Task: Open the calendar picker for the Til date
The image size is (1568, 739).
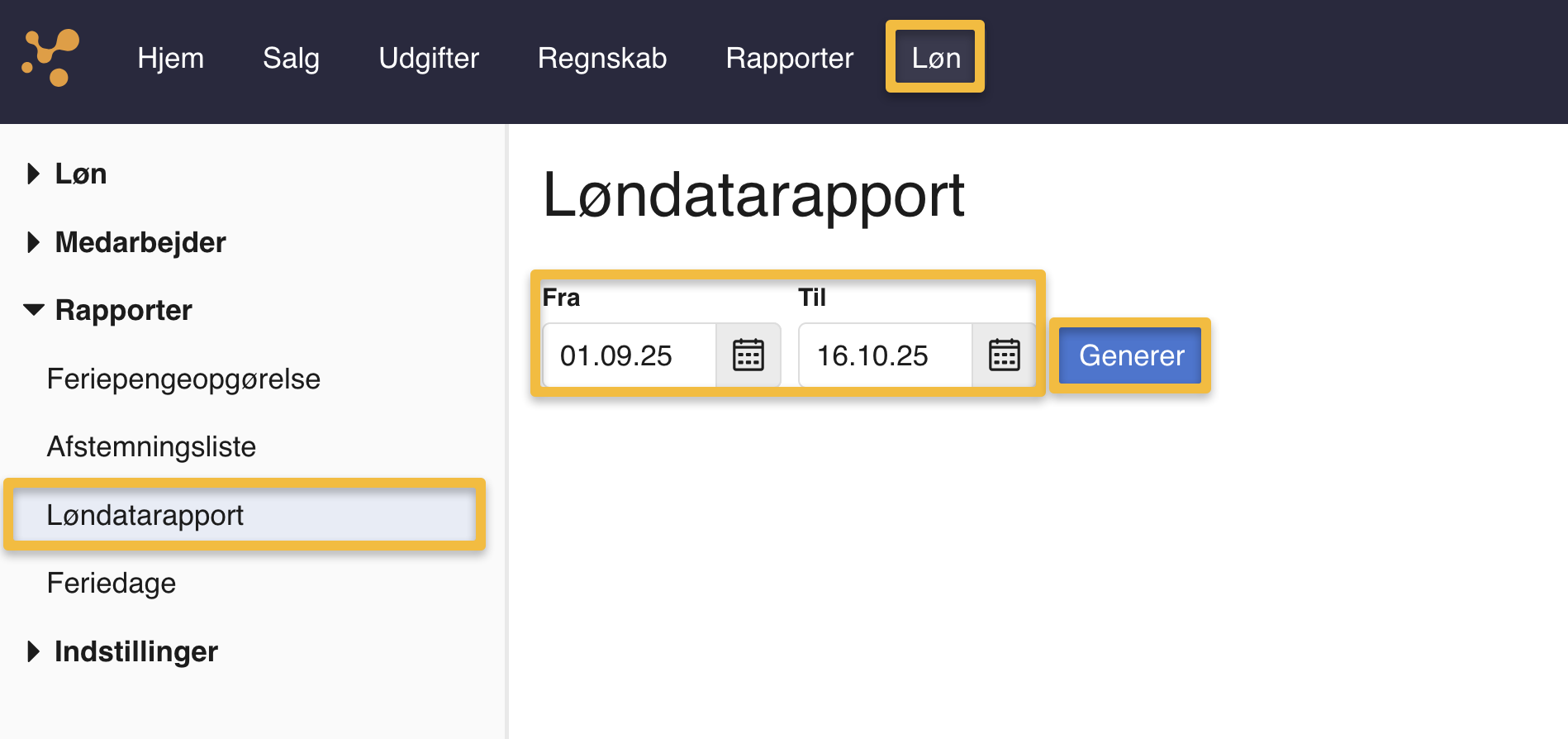Action: 1003,355
